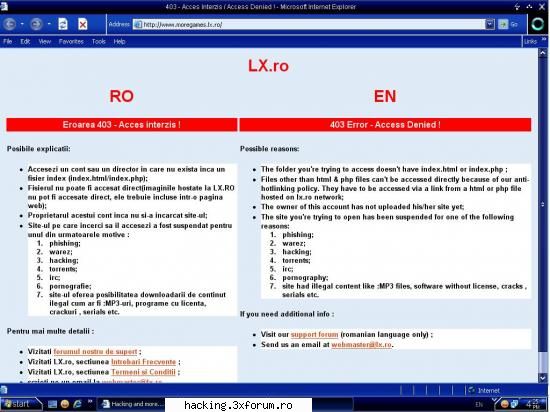Click the address bar URL field
The width and height of the screenshot is (550, 412).
pyautogui.click(x=313, y=24)
